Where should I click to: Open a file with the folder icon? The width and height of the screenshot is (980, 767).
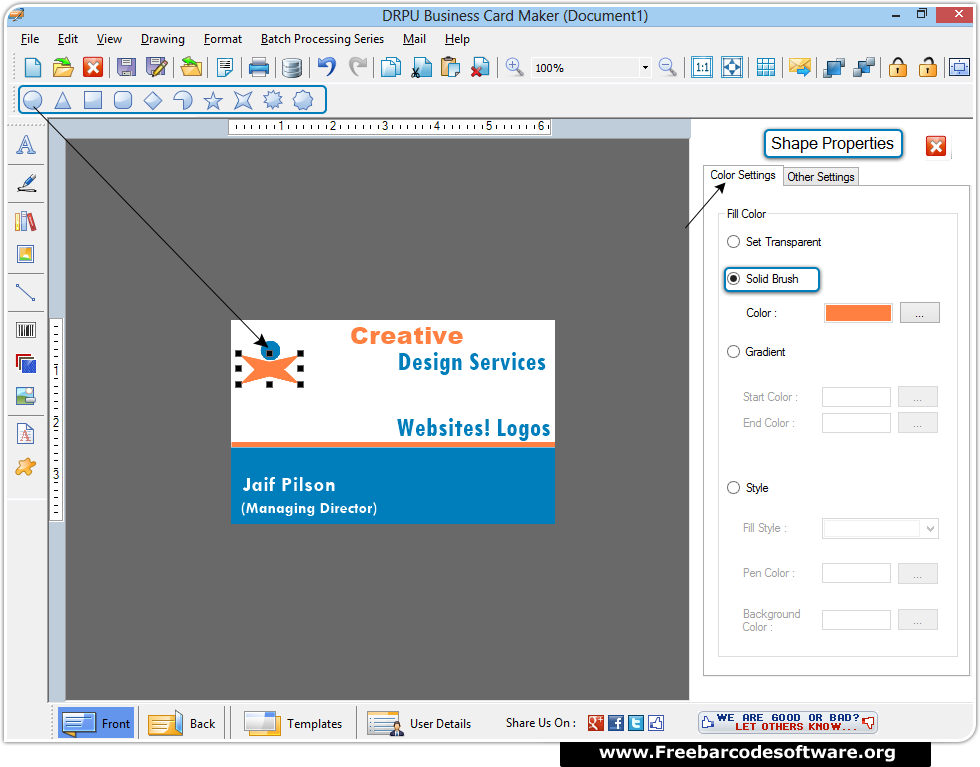(62, 67)
